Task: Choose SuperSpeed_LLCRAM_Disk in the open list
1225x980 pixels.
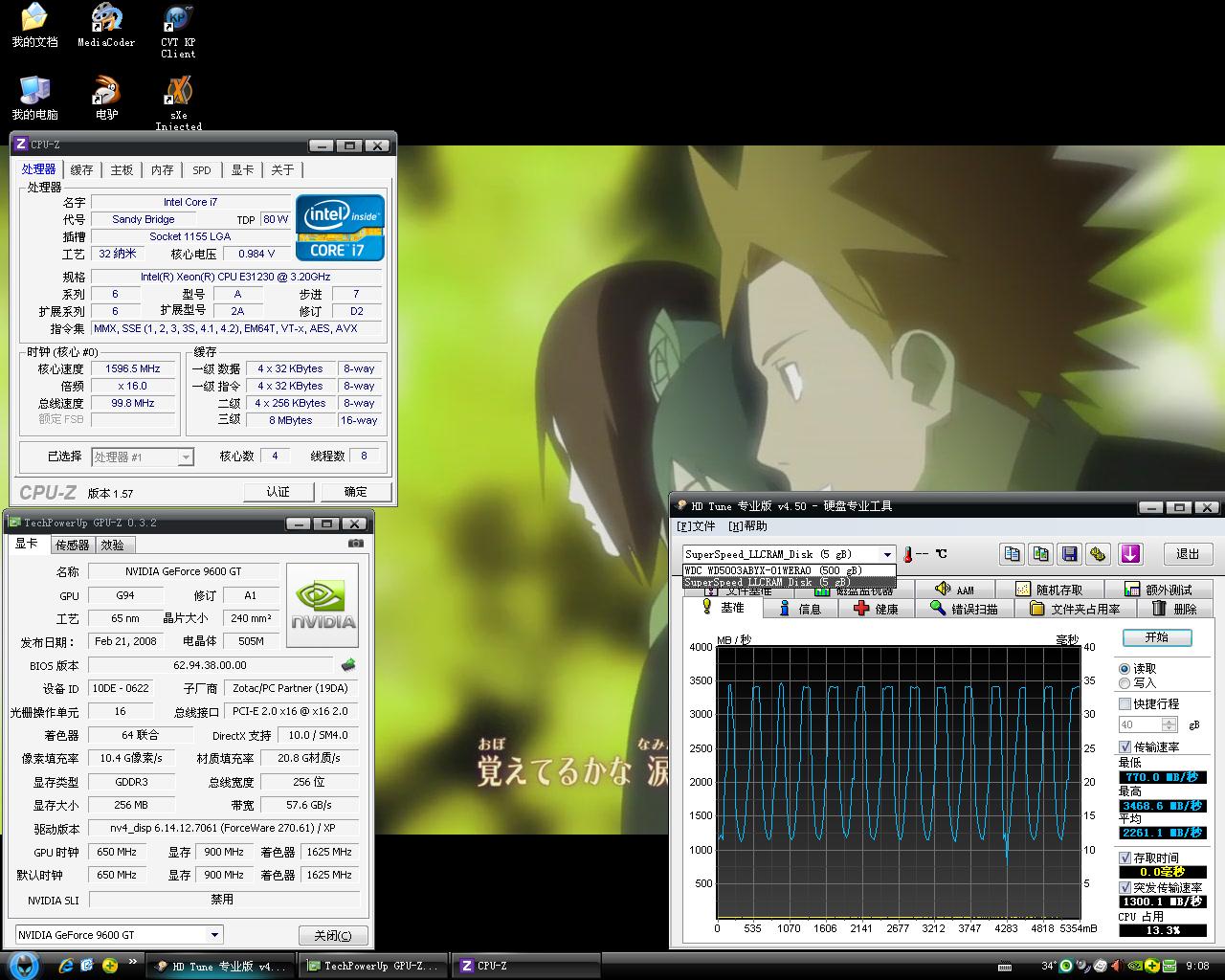Action: click(789, 582)
